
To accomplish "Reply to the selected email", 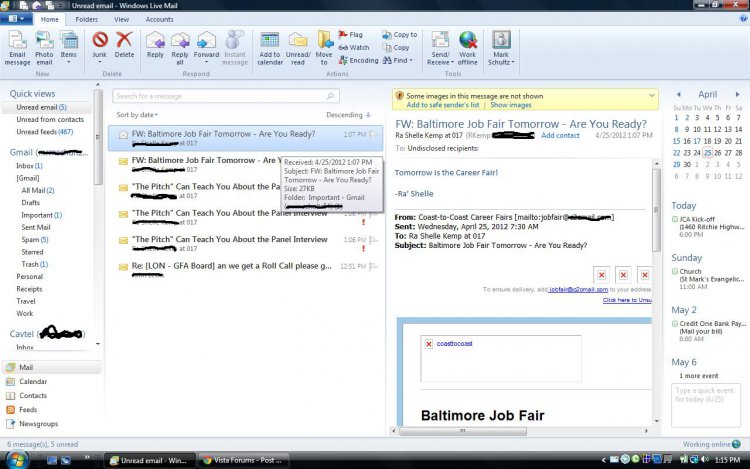I will 155,45.
